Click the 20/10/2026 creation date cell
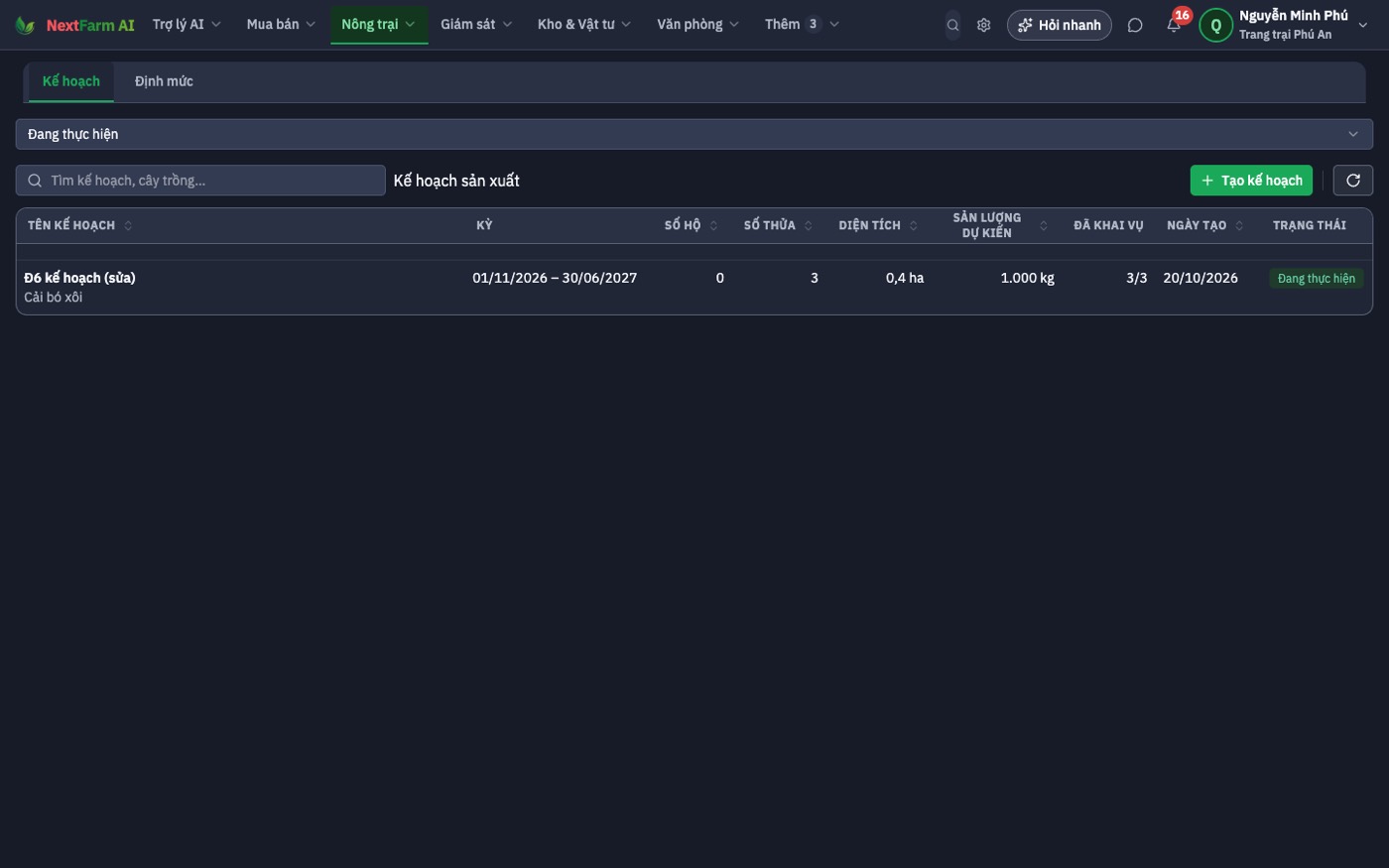The height and width of the screenshot is (868, 1389). coord(1200,278)
